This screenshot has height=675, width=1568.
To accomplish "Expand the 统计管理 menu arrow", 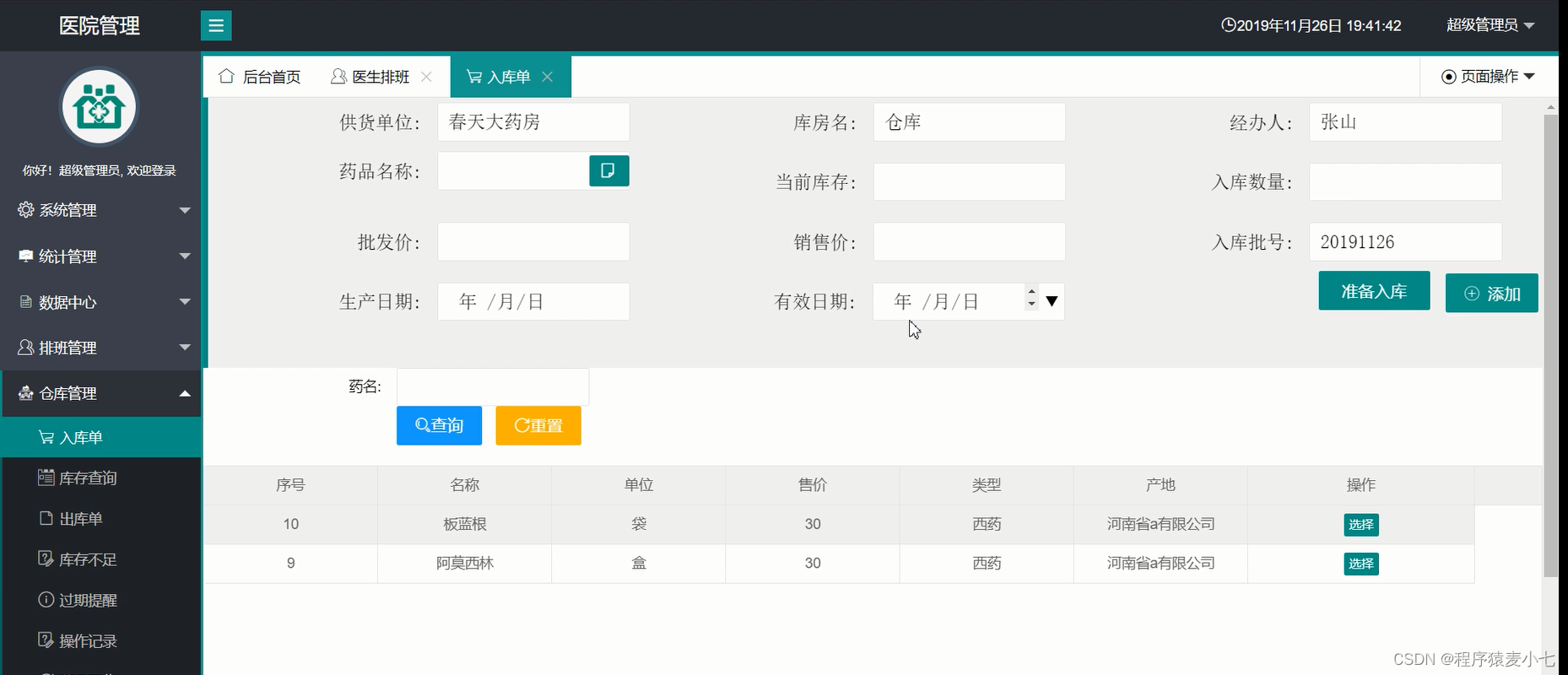I will click(x=185, y=256).
